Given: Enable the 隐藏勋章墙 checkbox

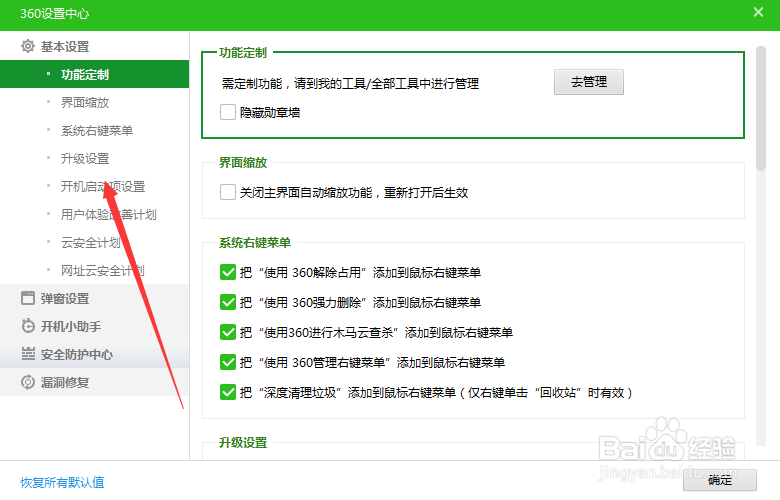Looking at the screenshot, I should tap(228, 112).
